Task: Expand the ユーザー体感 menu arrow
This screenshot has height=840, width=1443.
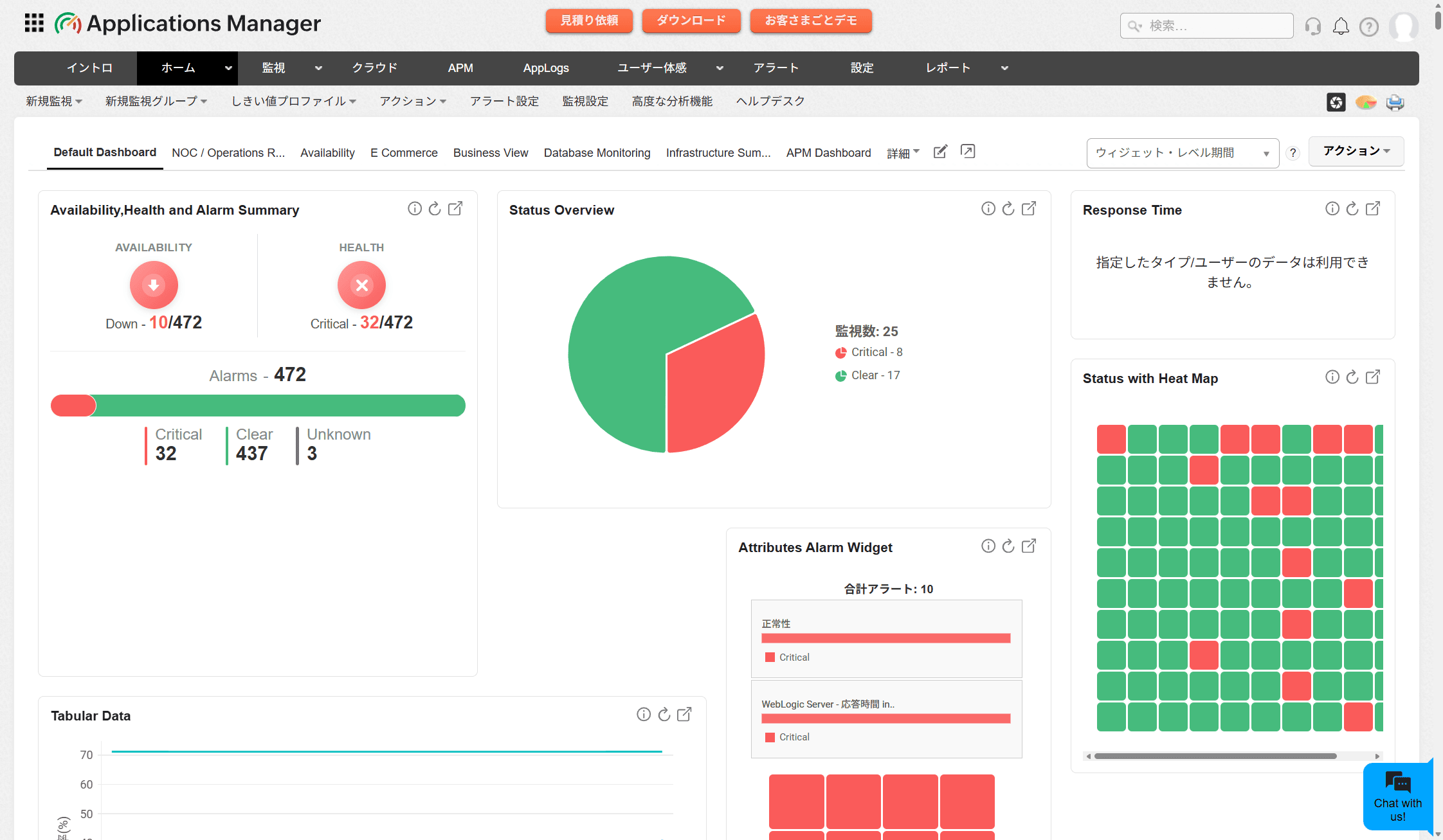Action: (720, 68)
